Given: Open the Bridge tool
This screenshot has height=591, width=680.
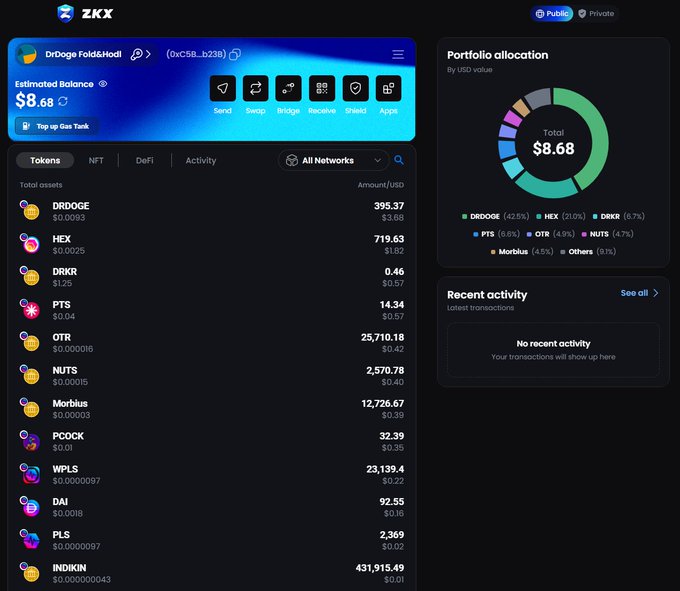Looking at the screenshot, I should 288,88.
